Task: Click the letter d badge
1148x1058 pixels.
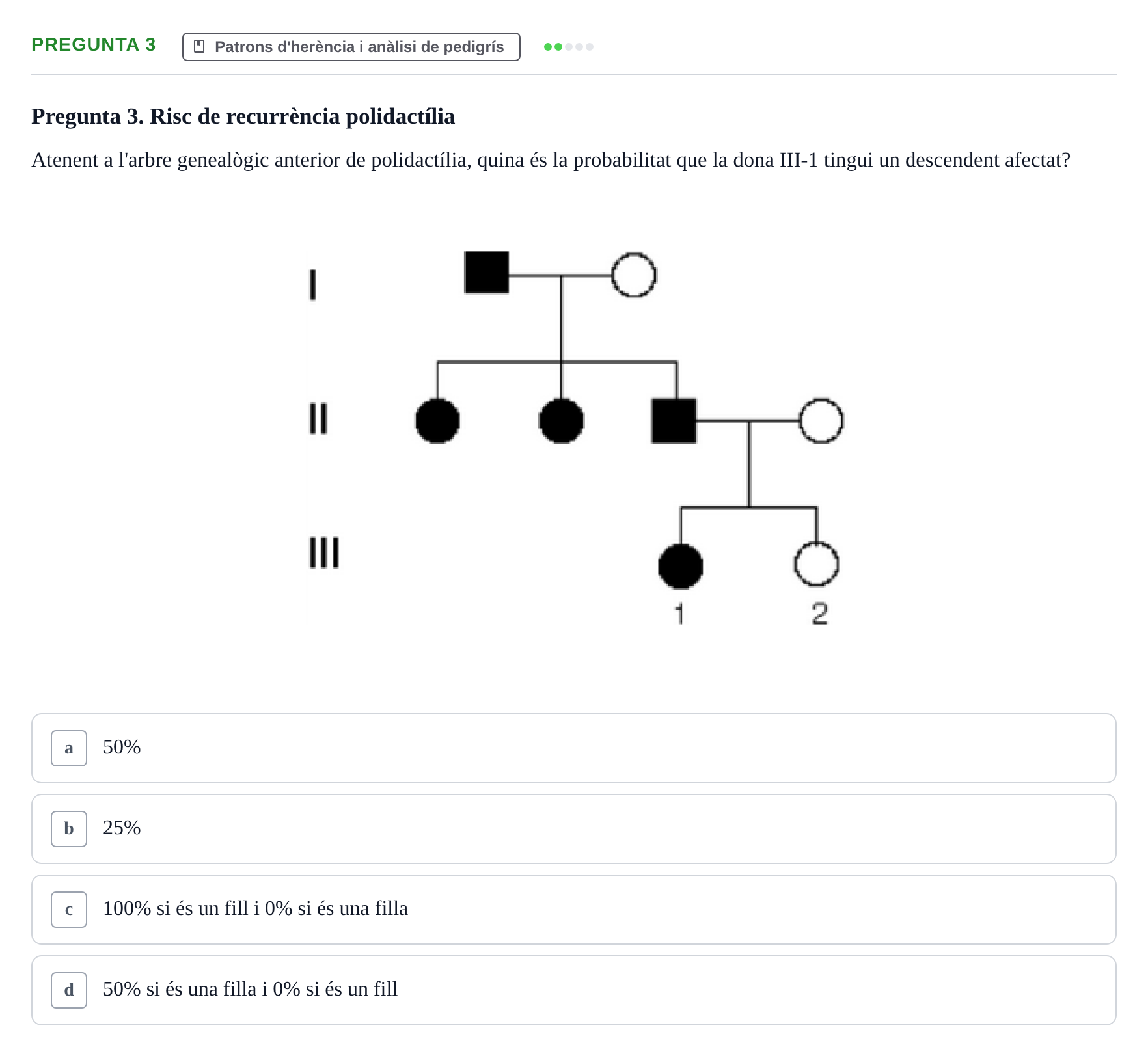Action: pos(69,990)
